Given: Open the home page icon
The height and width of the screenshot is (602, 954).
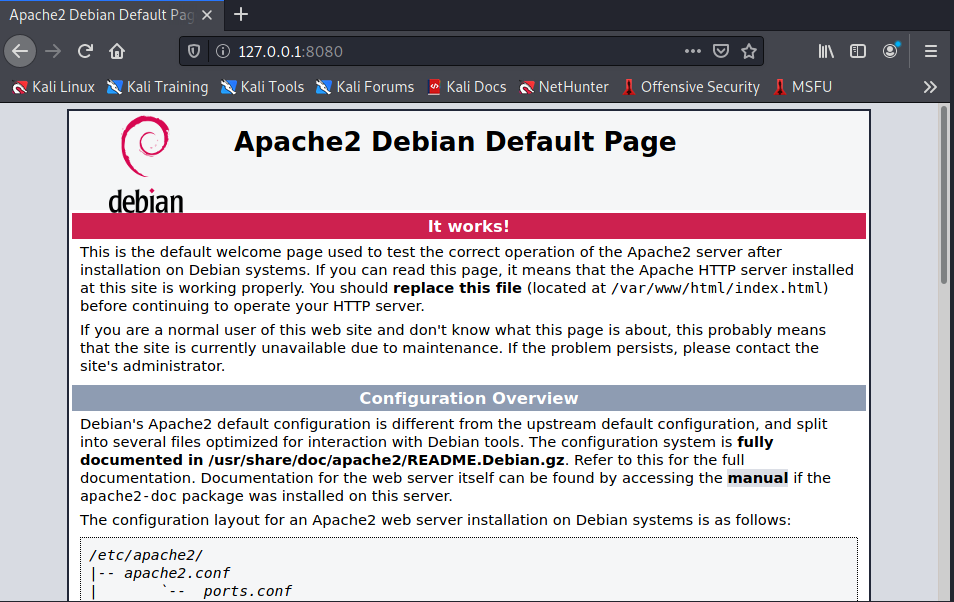Looking at the screenshot, I should [117, 51].
